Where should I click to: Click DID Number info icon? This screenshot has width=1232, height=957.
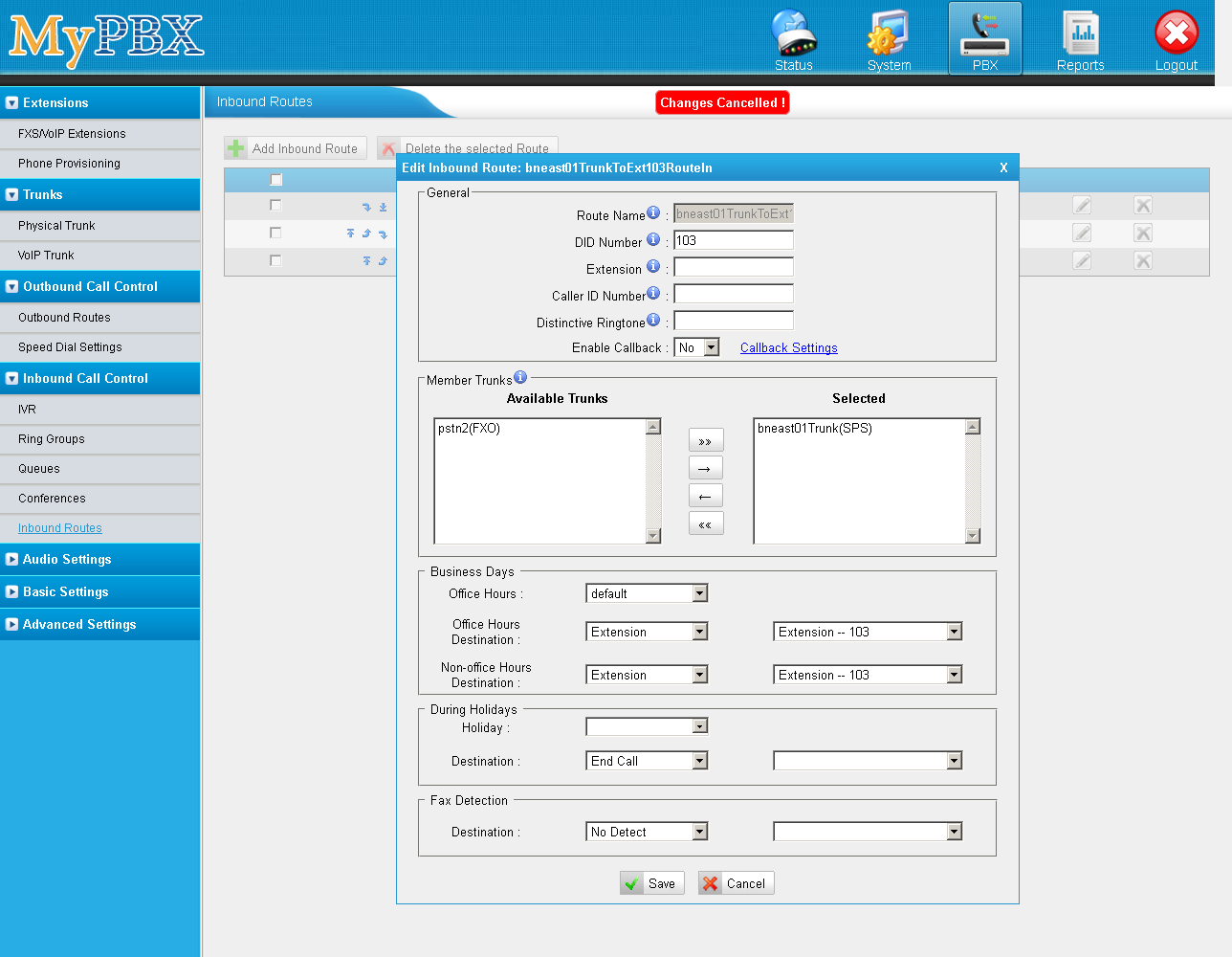pos(653,239)
